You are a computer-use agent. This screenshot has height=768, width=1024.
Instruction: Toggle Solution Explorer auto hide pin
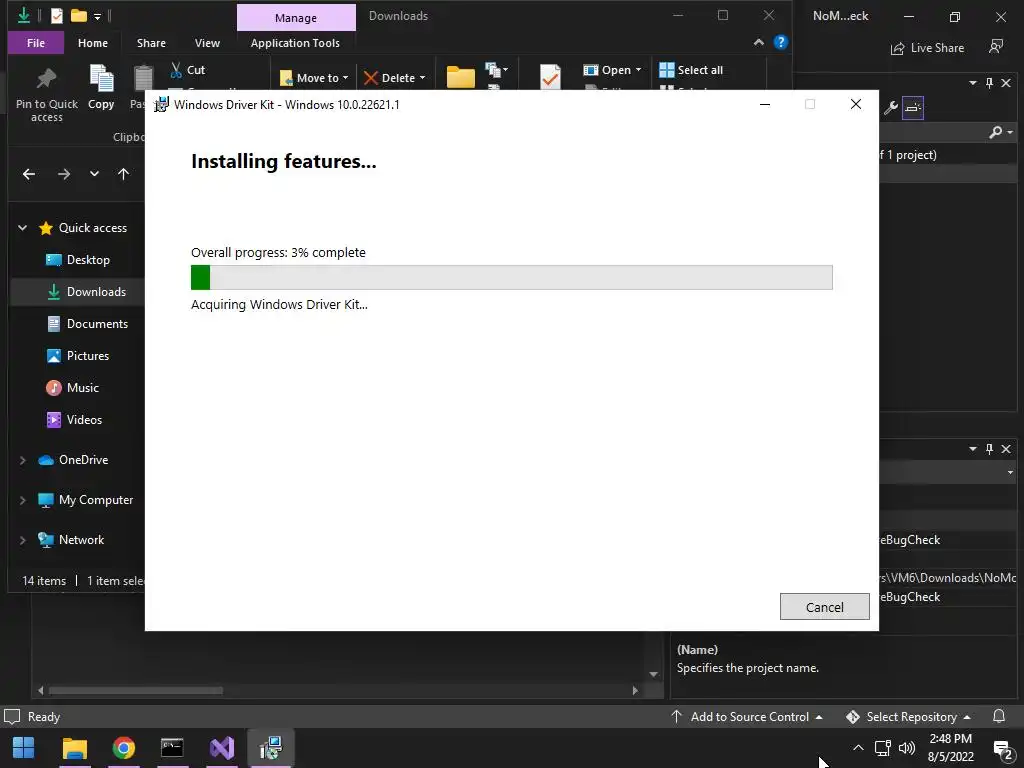pos(989,83)
